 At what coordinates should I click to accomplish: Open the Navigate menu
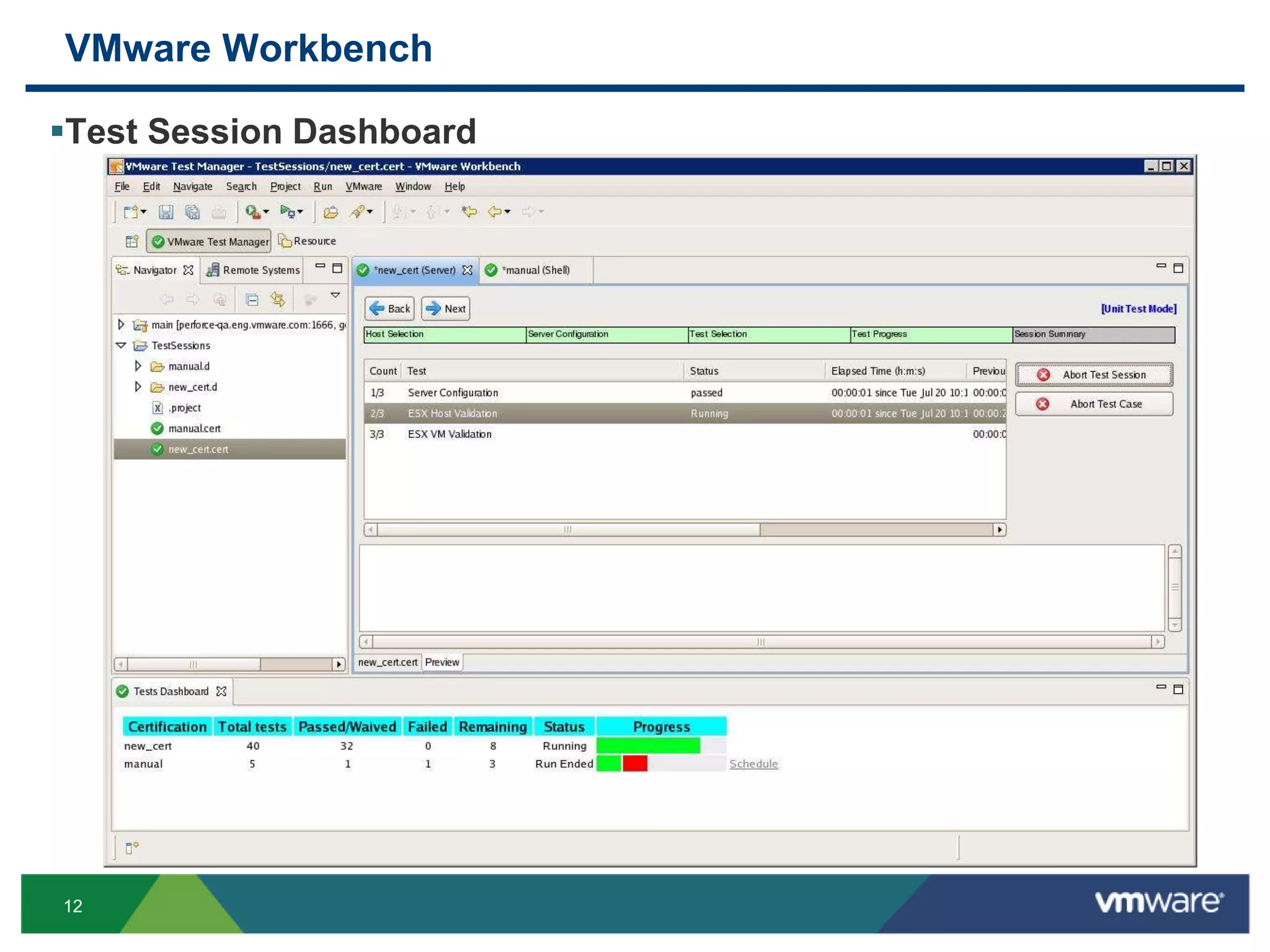(x=192, y=187)
